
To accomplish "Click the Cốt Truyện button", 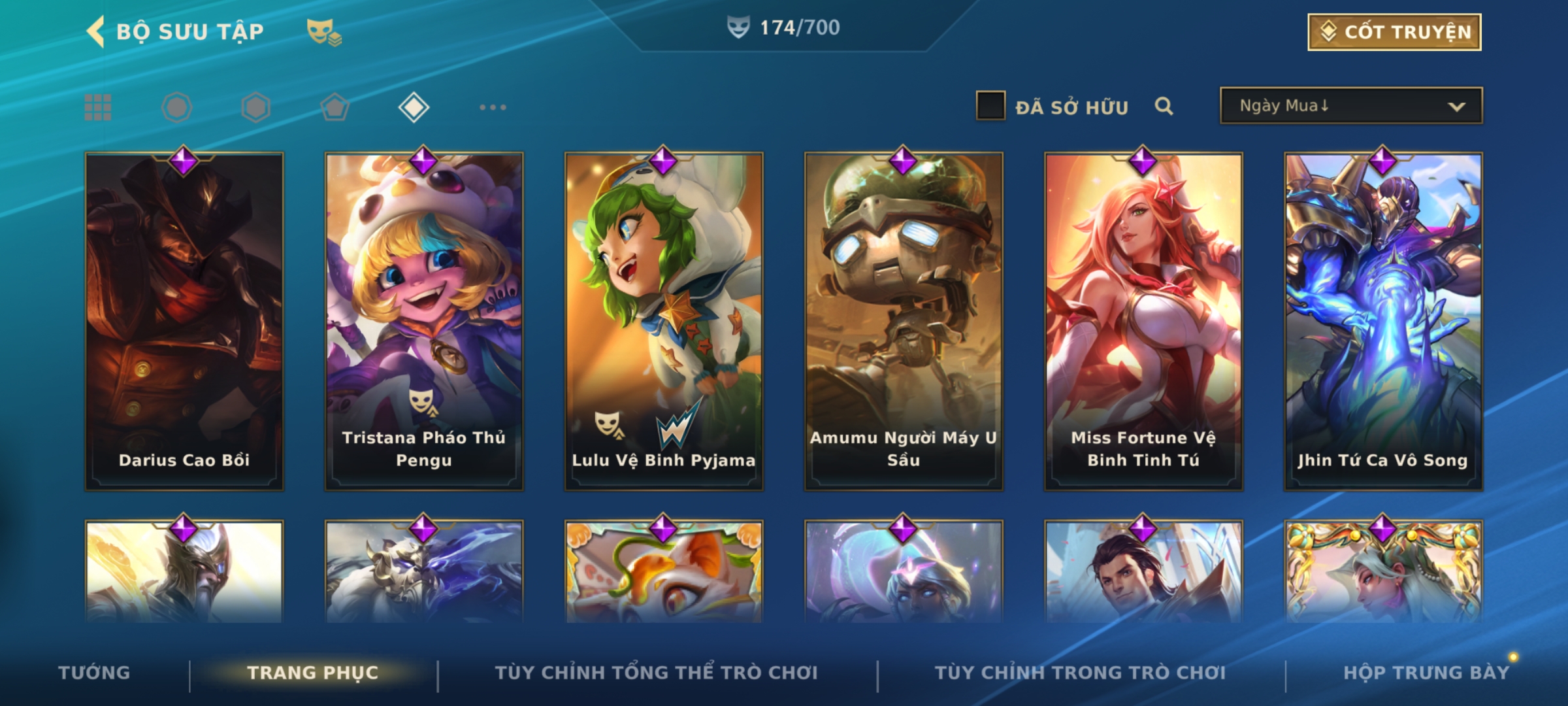I will point(1394,32).
